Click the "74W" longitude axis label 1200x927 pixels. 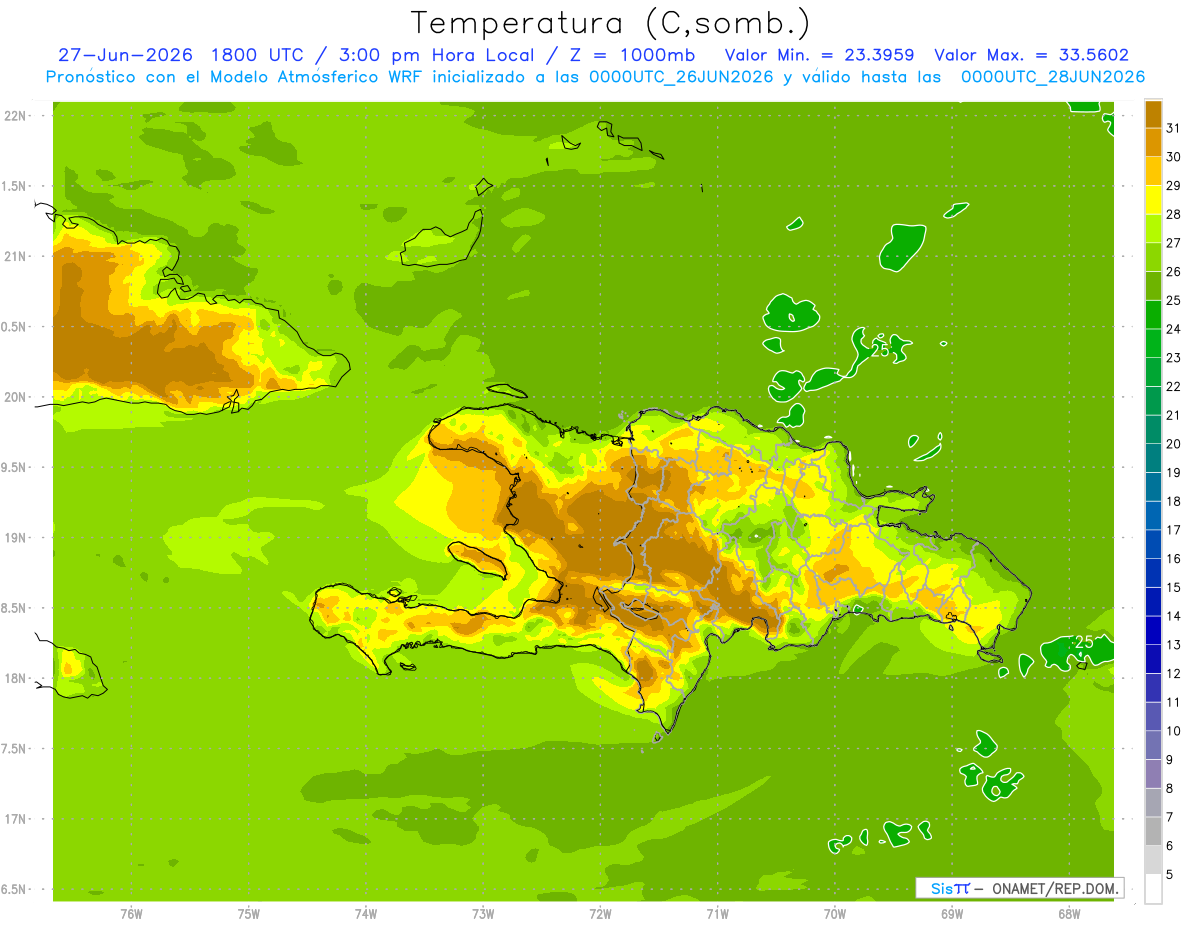tap(366, 914)
